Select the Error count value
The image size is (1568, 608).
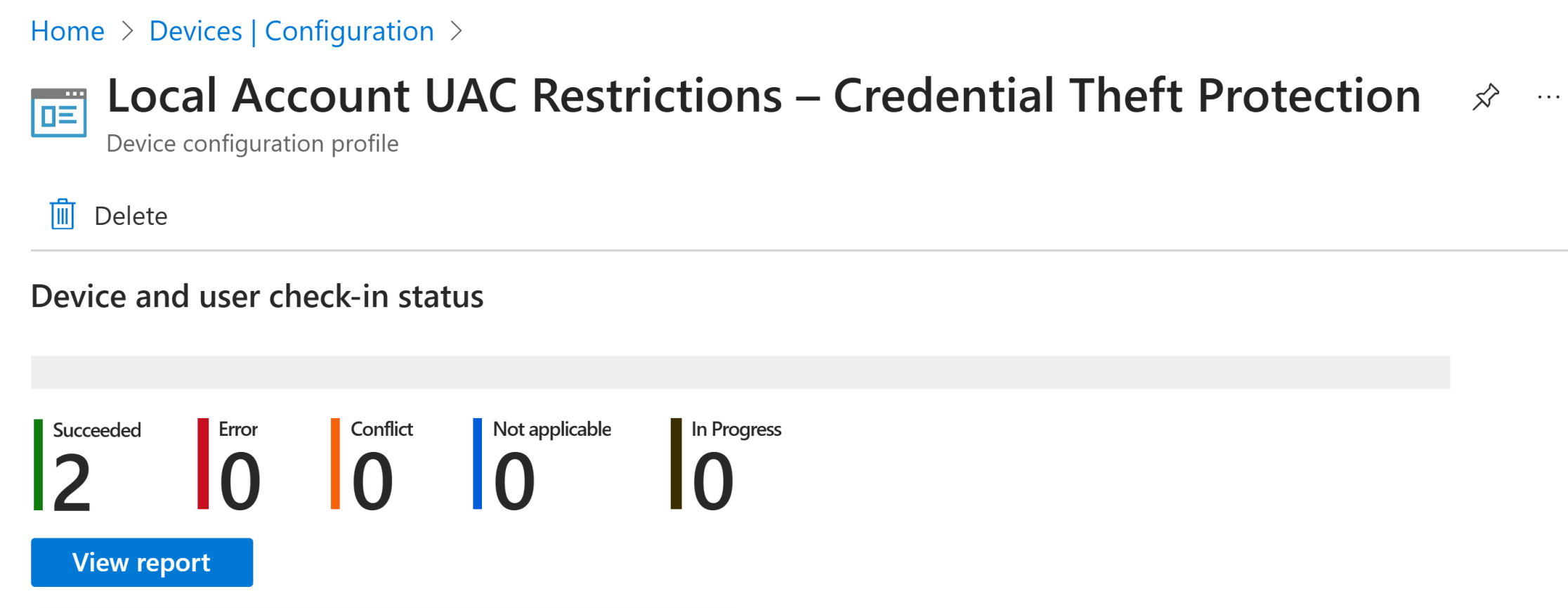pos(240,482)
